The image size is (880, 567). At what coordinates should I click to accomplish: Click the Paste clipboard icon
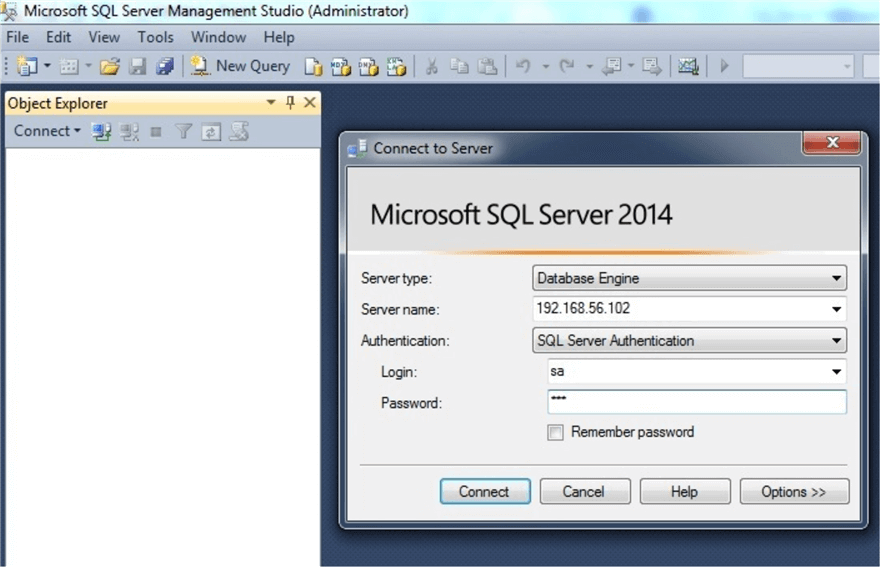click(x=487, y=67)
